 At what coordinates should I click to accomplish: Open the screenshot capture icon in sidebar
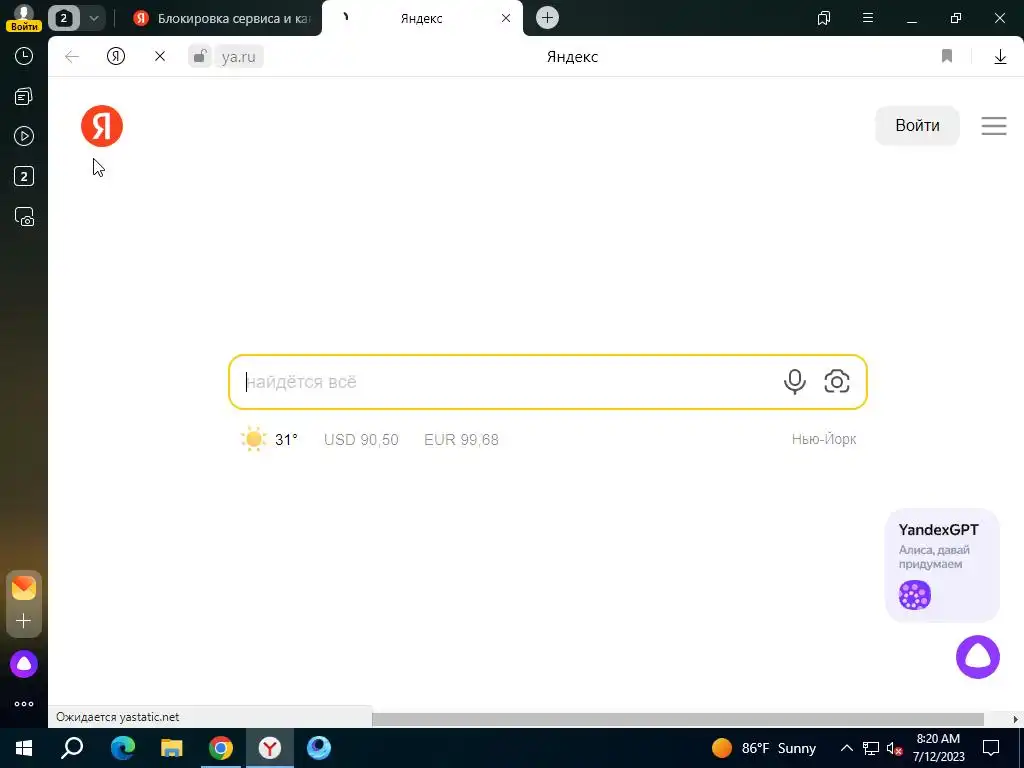pyautogui.click(x=24, y=217)
